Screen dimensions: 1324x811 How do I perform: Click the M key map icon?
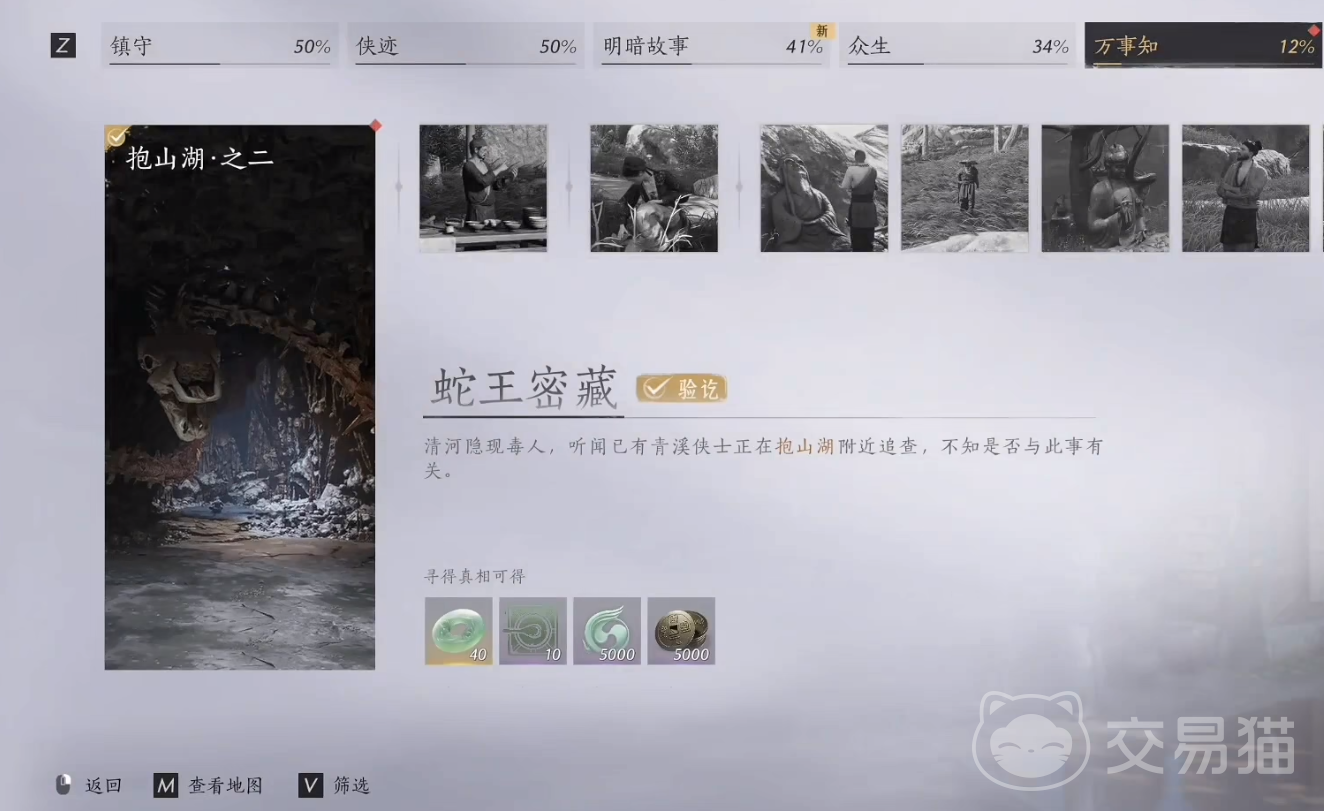[165, 785]
